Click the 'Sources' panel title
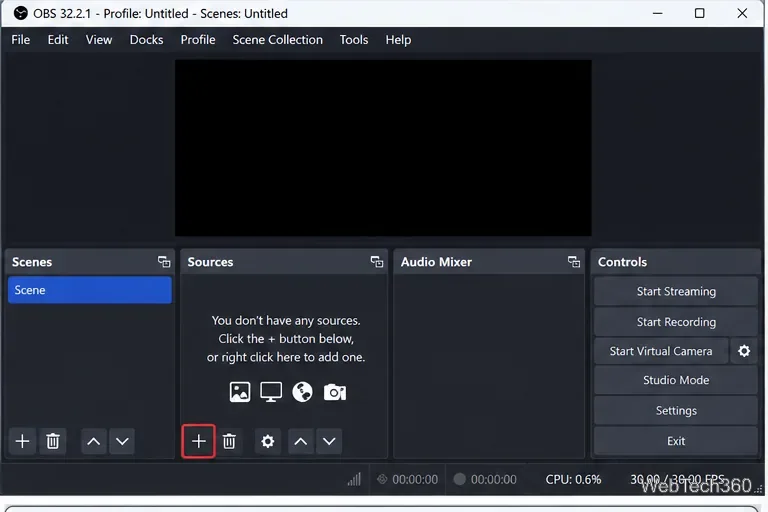 click(x=210, y=262)
